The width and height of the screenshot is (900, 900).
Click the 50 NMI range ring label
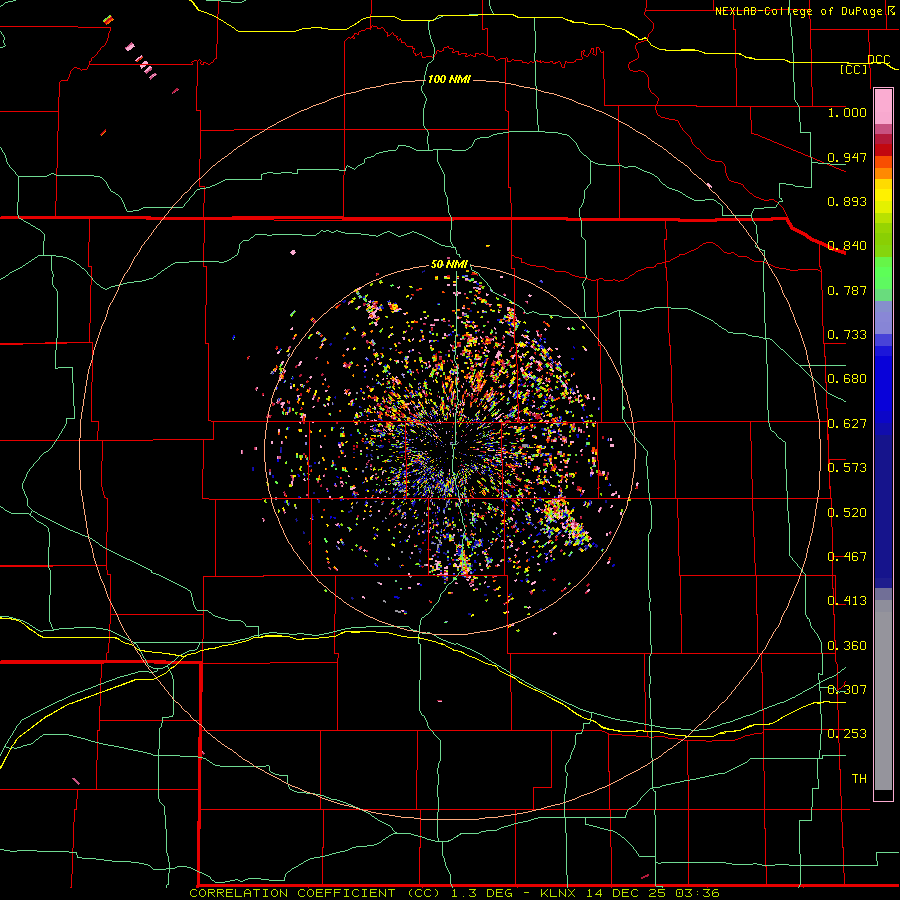[449, 265]
